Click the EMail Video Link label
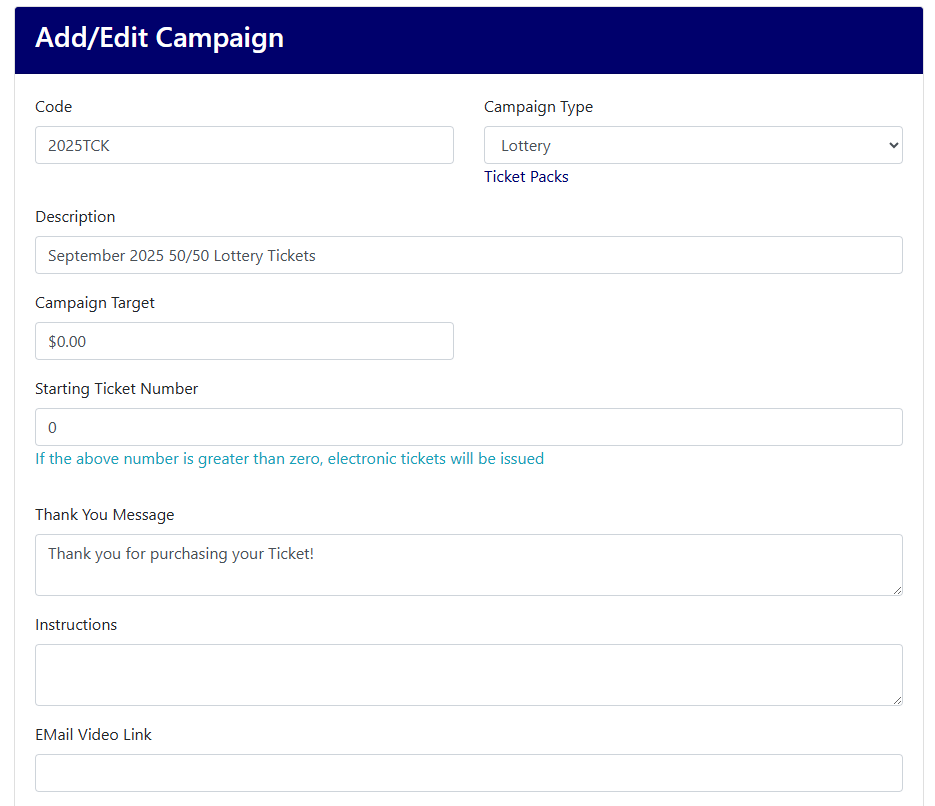 93,734
